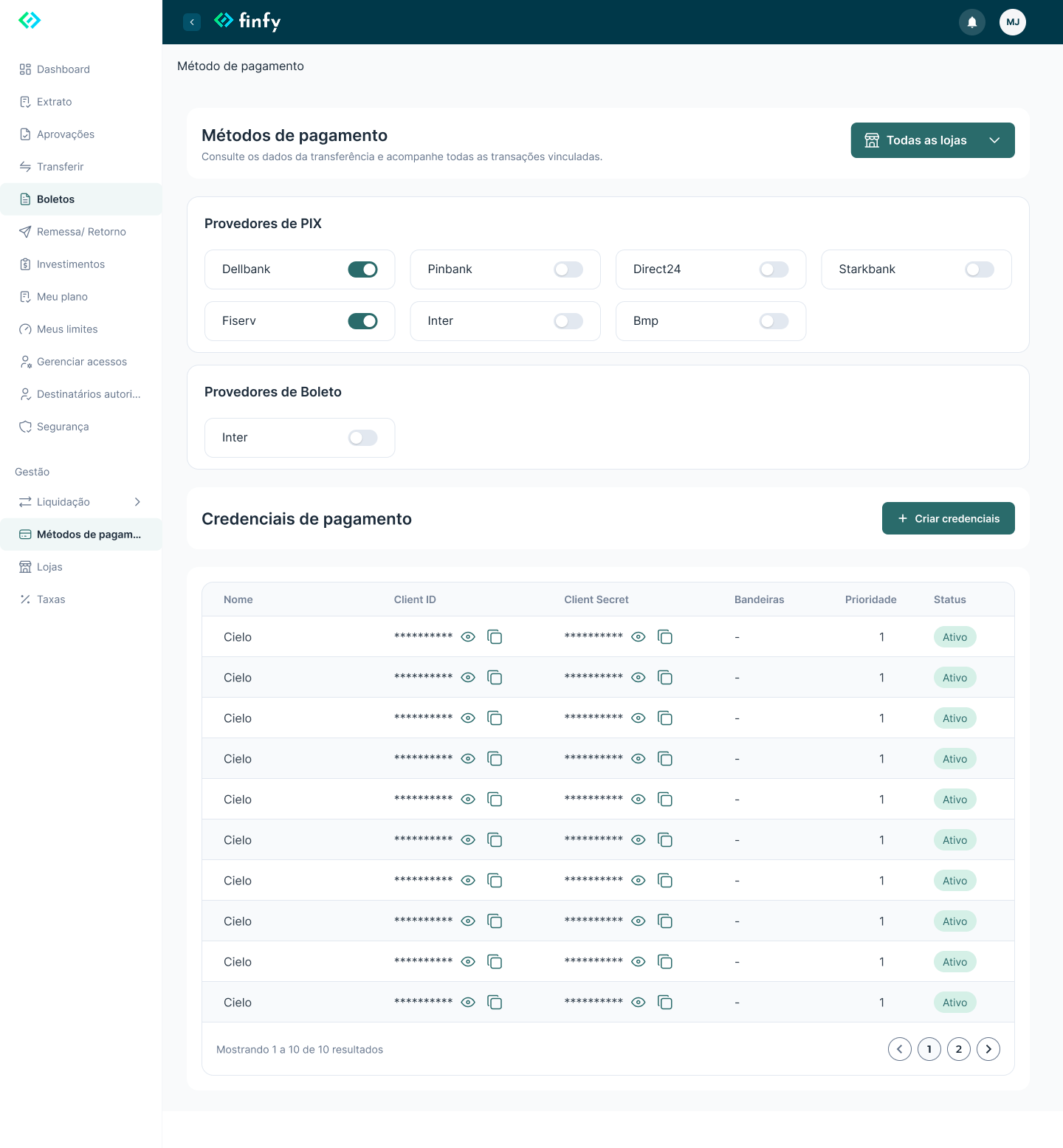Open Transferir in the sidebar
This screenshot has height=1148, width=1063.
click(x=81, y=167)
